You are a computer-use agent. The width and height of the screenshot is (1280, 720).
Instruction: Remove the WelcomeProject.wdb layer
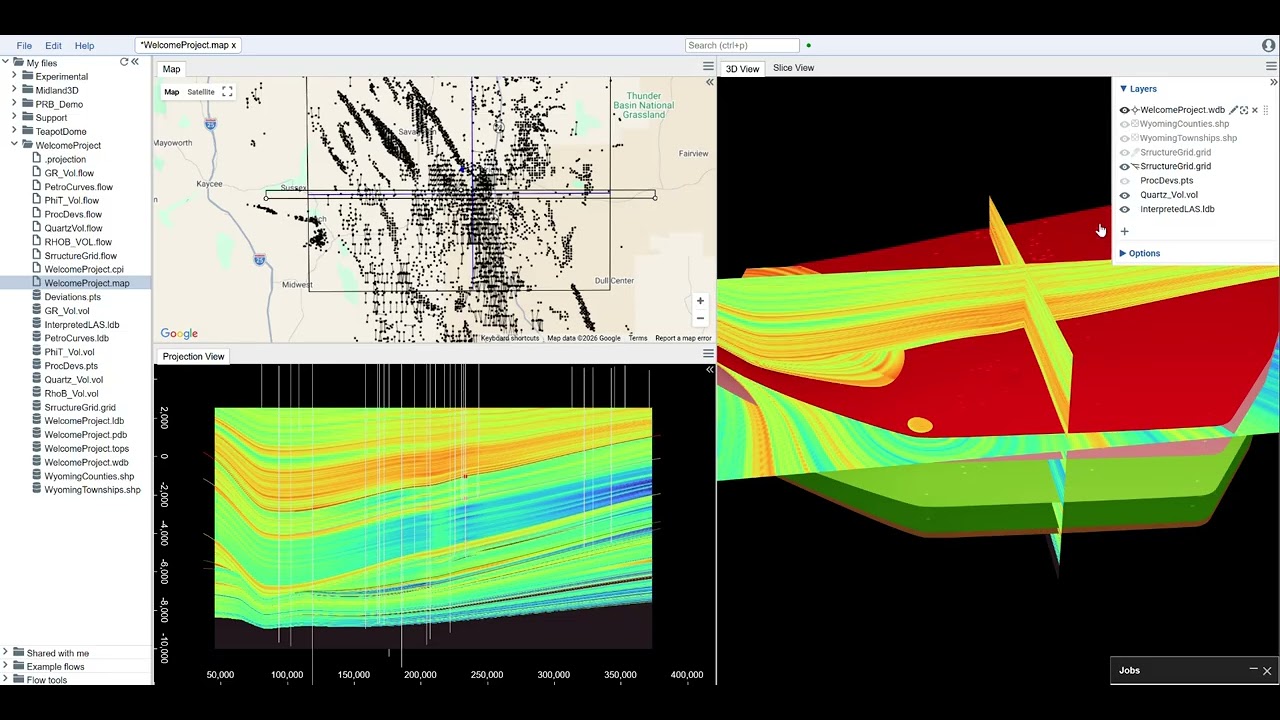pyautogui.click(x=1255, y=110)
